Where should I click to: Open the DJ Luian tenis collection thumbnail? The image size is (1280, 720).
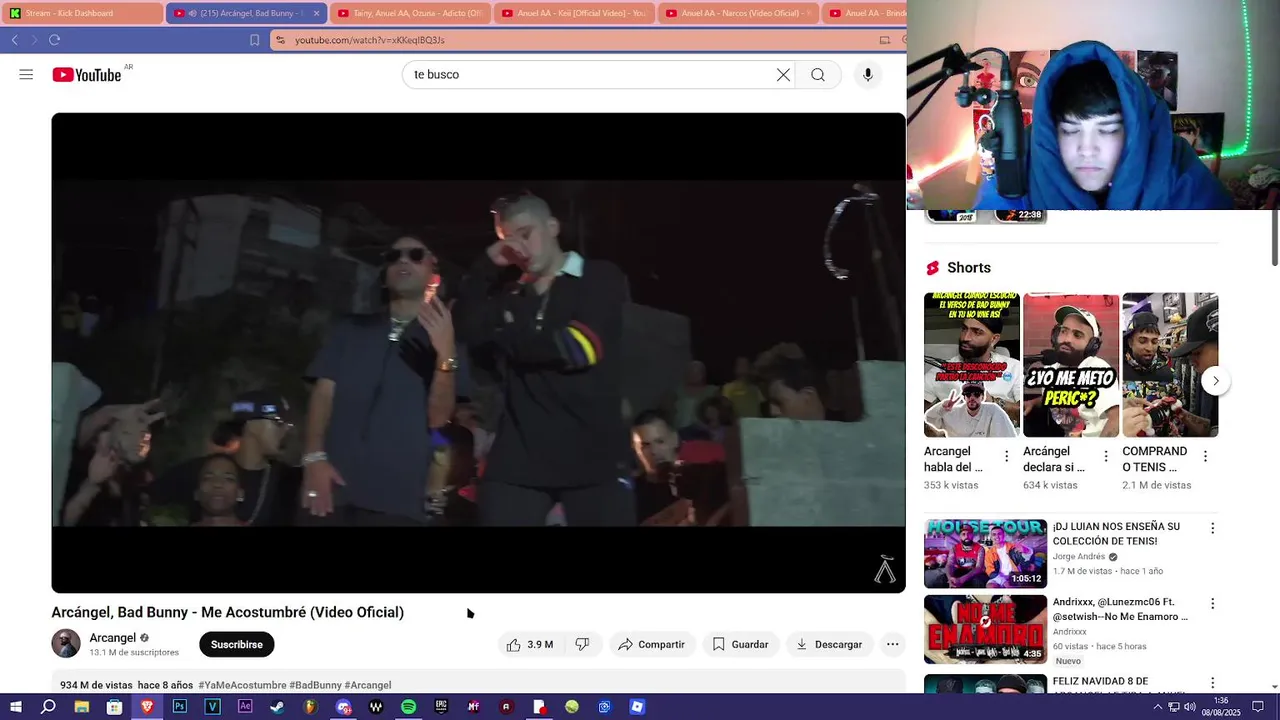pos(985,553)
